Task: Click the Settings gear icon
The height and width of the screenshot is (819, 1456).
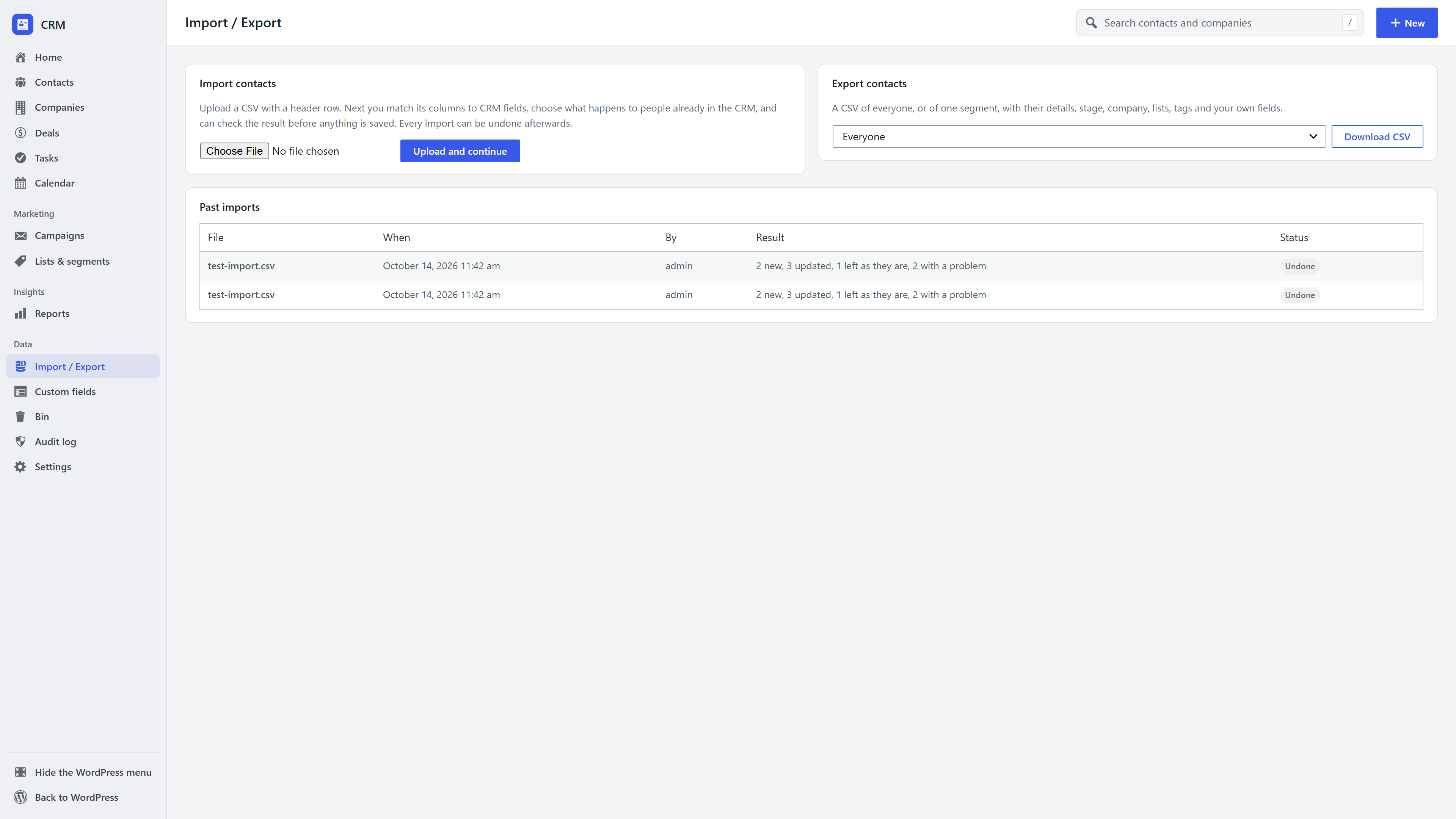Action: click(x=20, y=467)
